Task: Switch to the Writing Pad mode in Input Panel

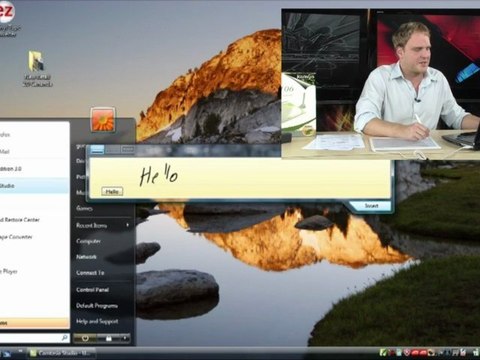Action: click(x=97, y=150)
